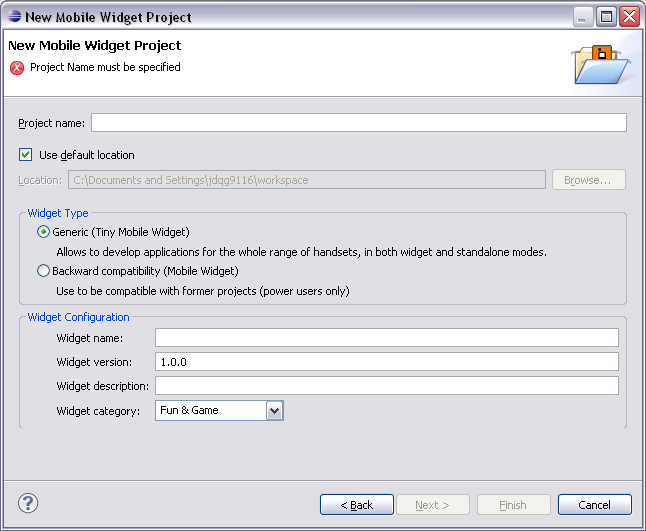Click the folder wizard banner image
This screenshot has height=531, width=646.
pos(601,64)
